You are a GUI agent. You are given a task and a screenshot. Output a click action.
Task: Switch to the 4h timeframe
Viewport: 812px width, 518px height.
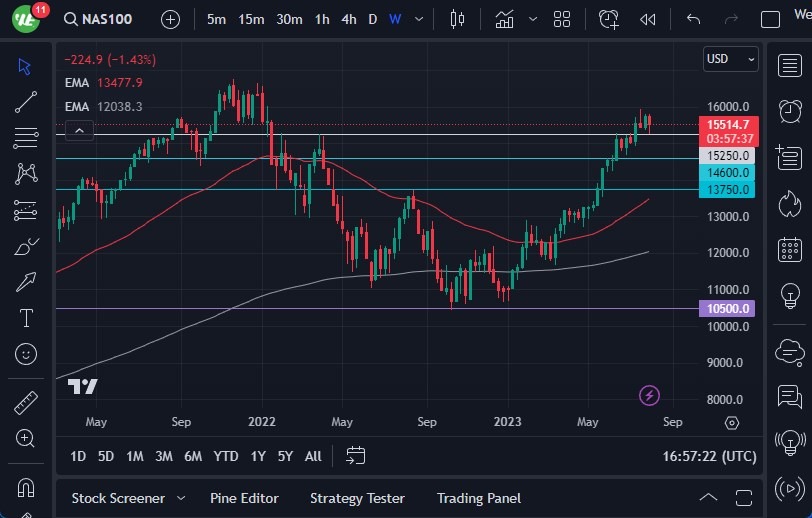tap(348, 19)
